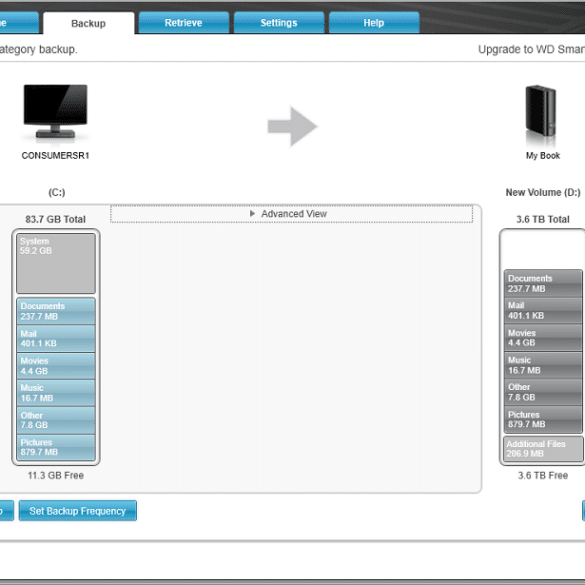Select Documents 237.7 MB on C: drive
The image size is (585, 585).
tap(56, 311)
